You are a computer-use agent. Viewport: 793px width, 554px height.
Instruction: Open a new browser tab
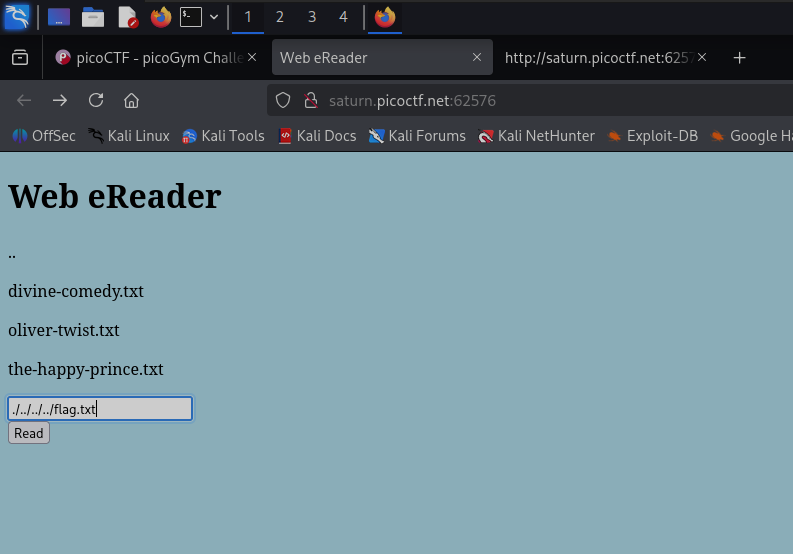[x=739, y=58]
